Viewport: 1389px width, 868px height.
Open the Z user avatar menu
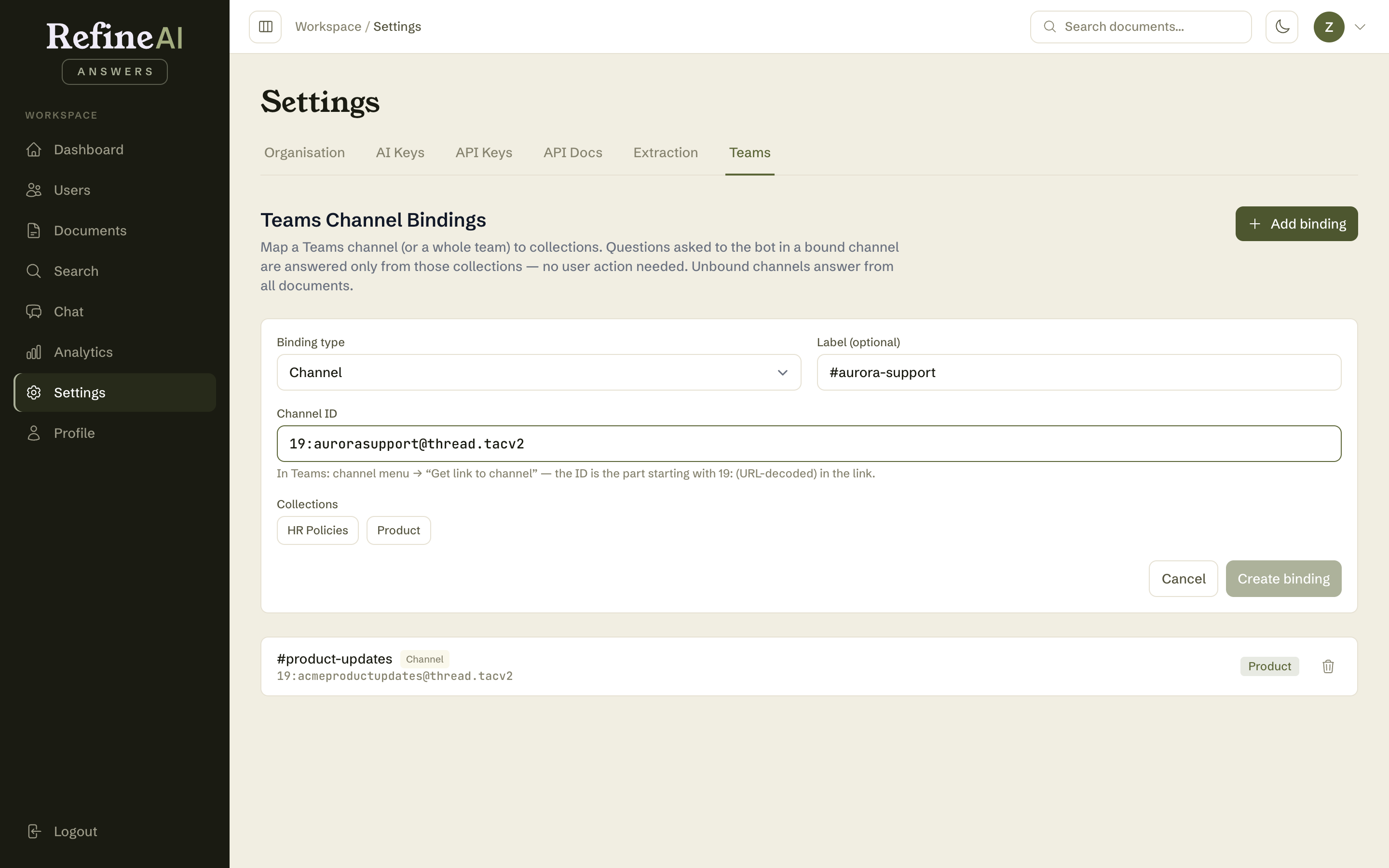coord(1329,27)
